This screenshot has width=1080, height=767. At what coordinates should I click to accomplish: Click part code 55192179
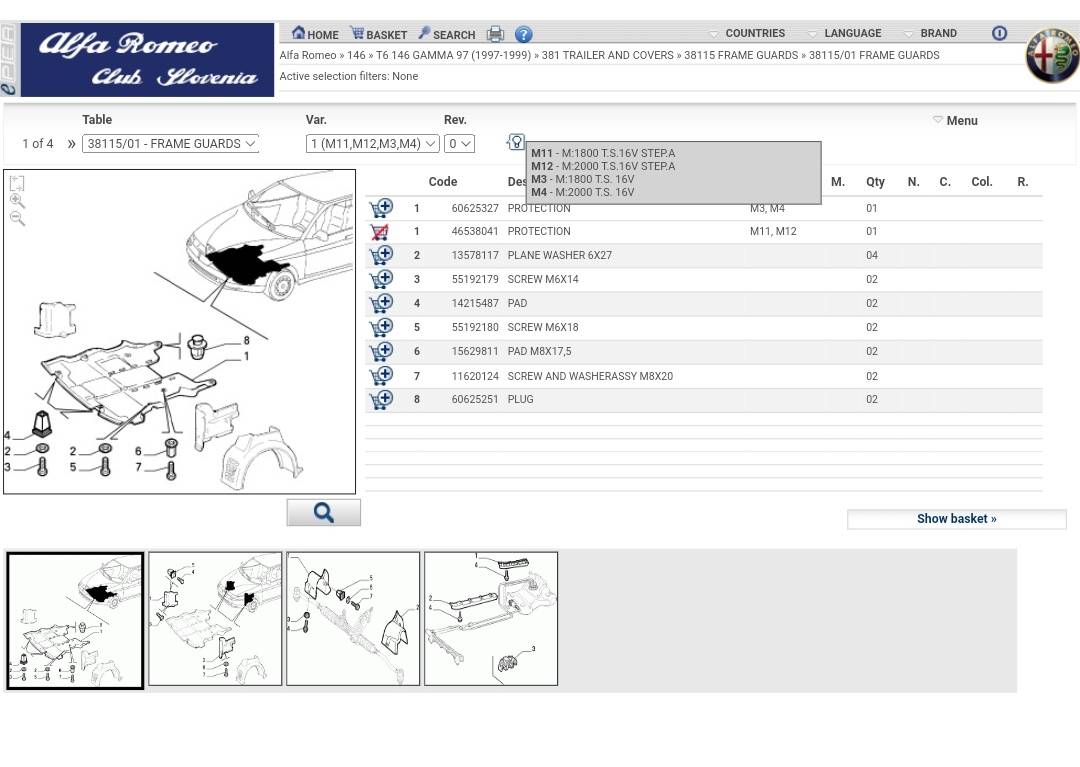tap(475, 280)
